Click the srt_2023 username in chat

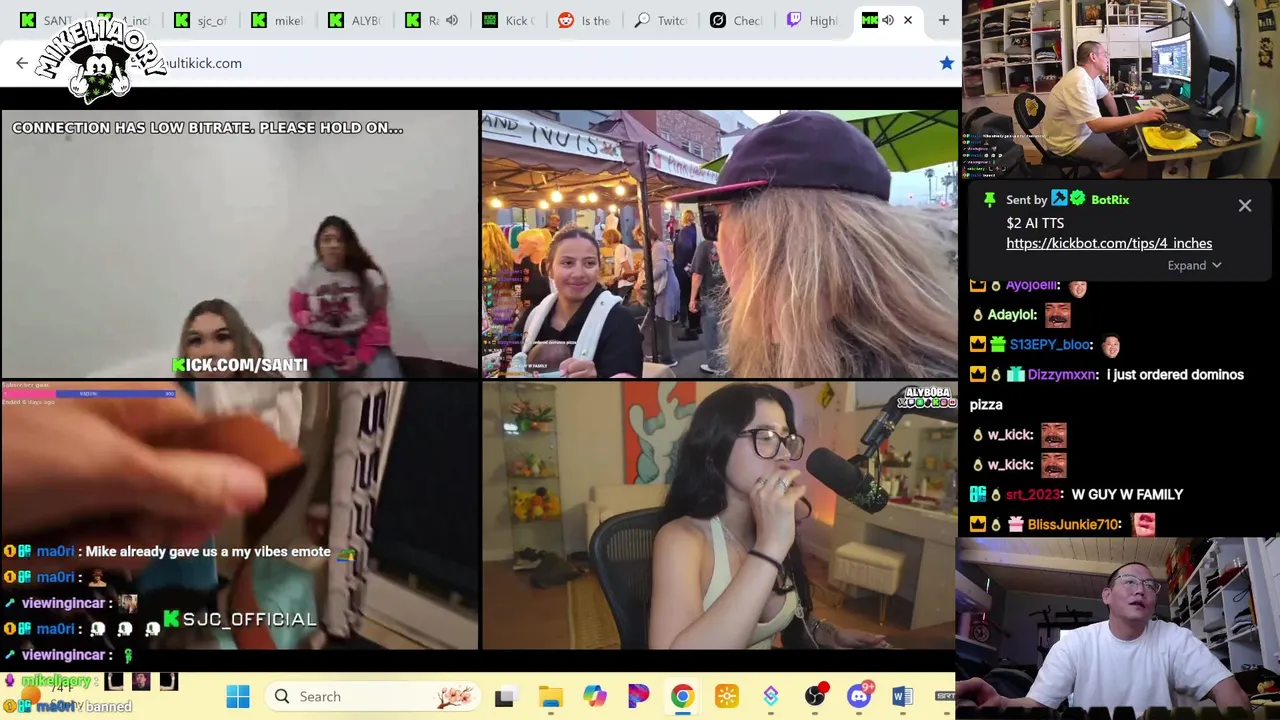[x=1034, y=495]
